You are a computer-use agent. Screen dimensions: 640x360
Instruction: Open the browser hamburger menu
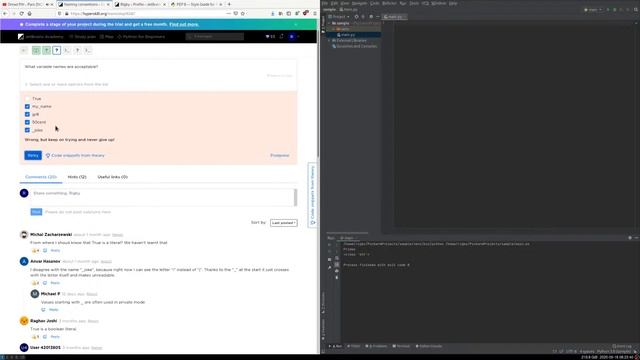[314, 13]
